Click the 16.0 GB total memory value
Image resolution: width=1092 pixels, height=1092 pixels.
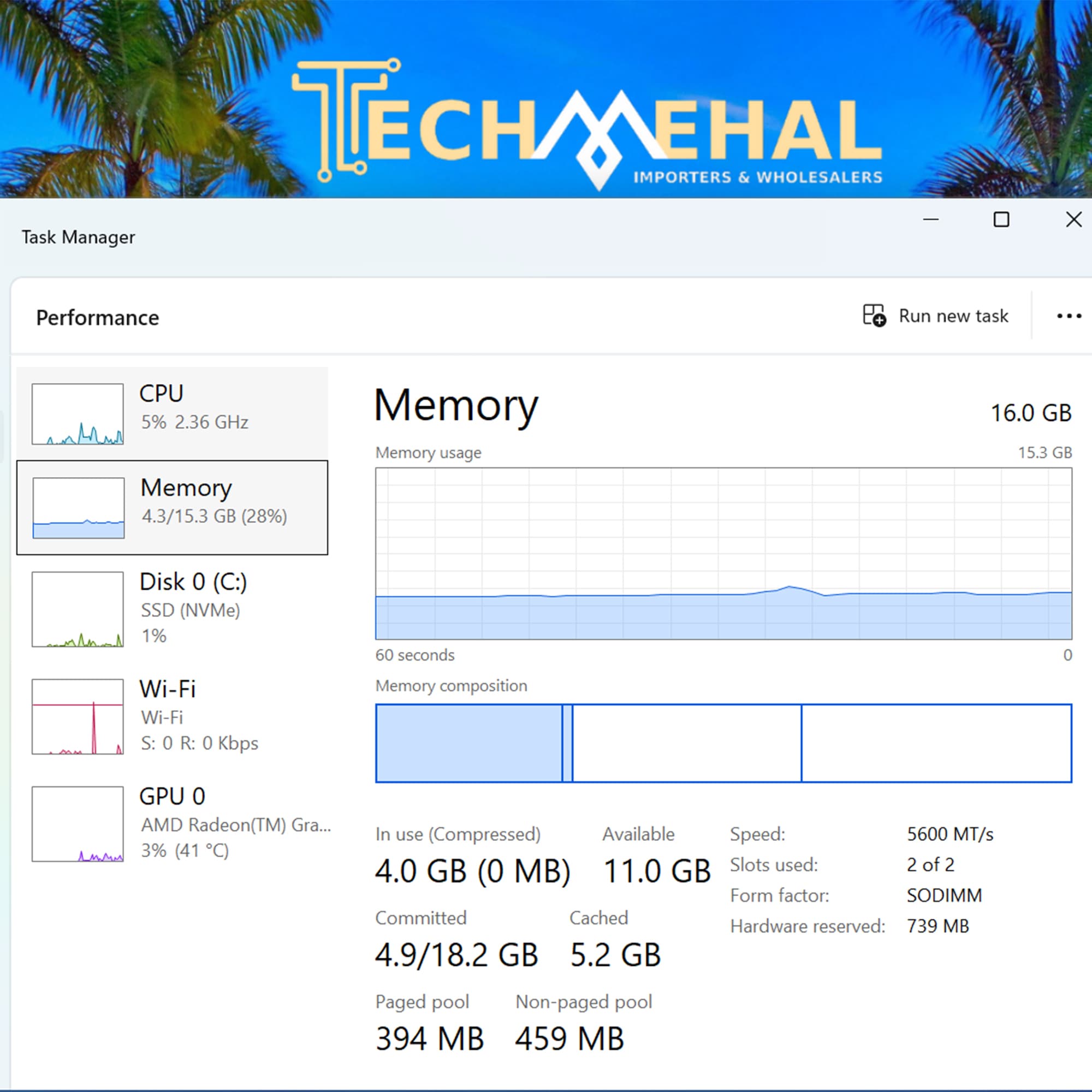[1031, 413]
